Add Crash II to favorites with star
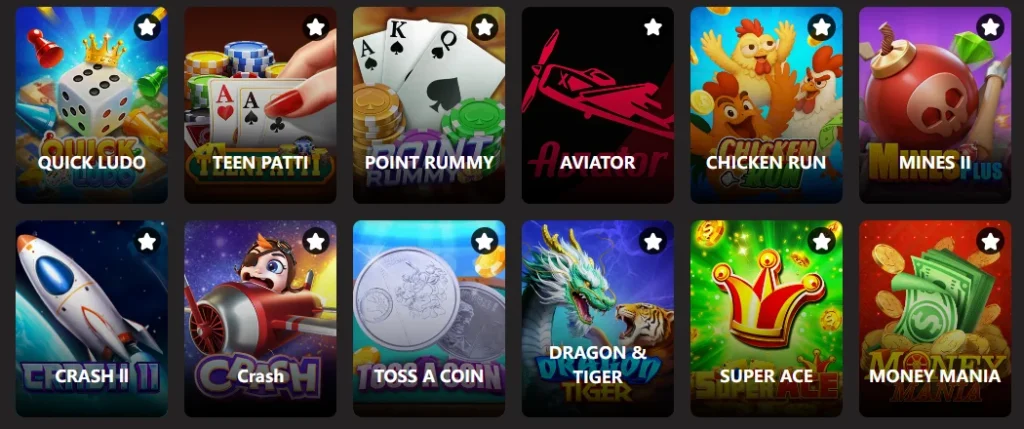The height and width of the screenshot is (429, 1024). point(147,241)
